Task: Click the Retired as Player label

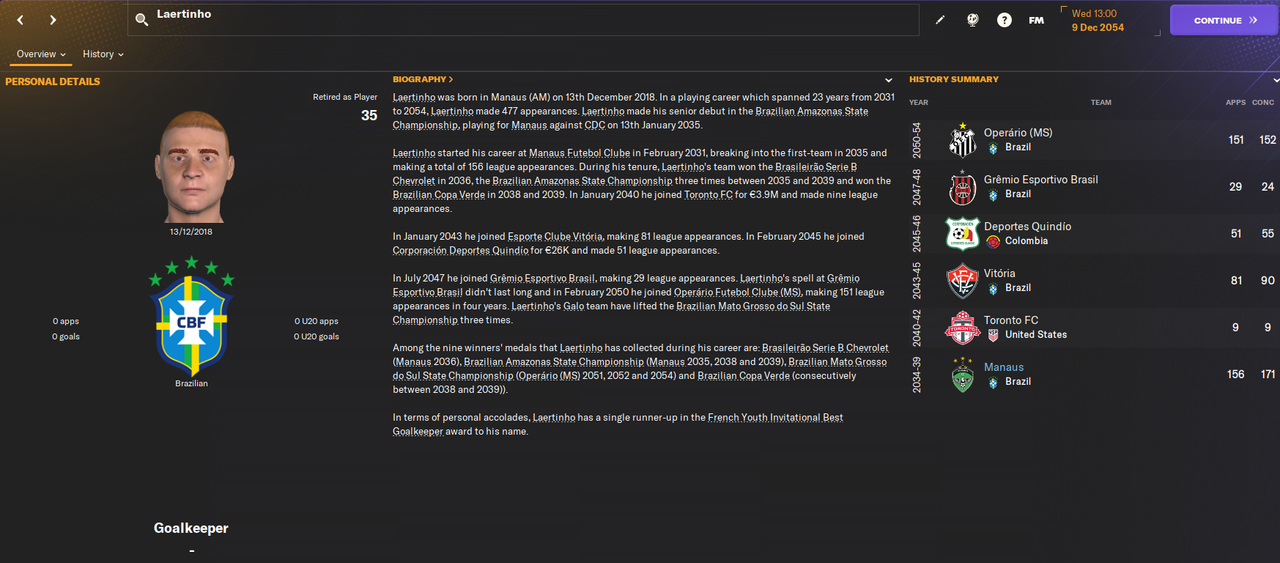Action: coord(345,97)
